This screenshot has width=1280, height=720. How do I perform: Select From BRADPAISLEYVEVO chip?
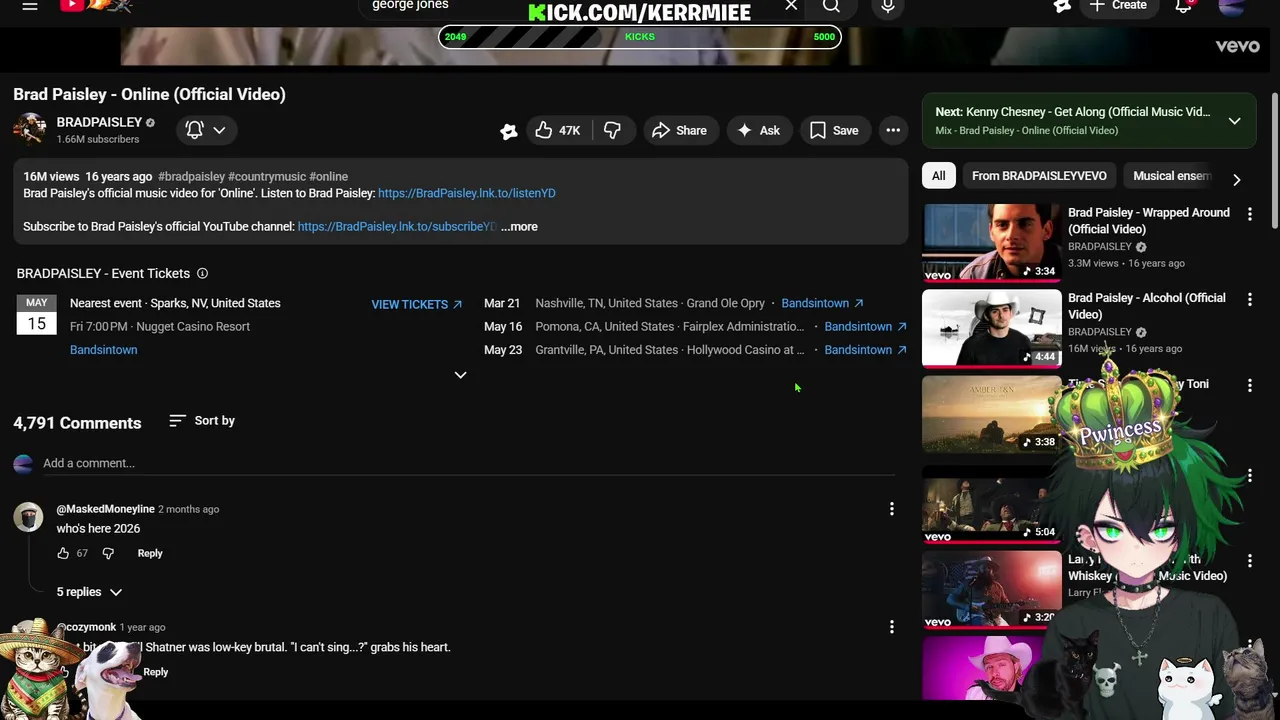pos(1039,176)
